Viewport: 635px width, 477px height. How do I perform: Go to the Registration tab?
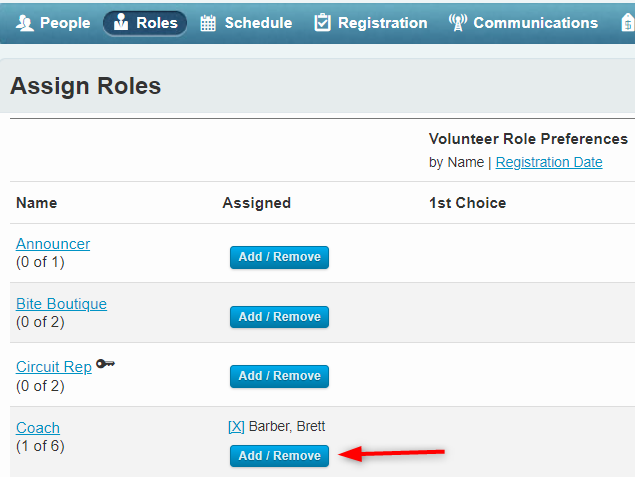coord(371,23)
